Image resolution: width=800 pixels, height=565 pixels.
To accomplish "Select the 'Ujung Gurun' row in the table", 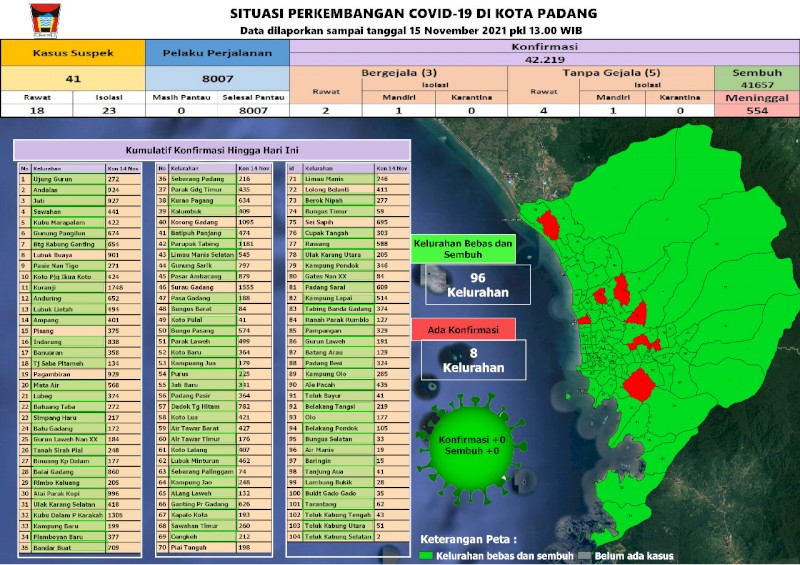I will pos(80,179).
